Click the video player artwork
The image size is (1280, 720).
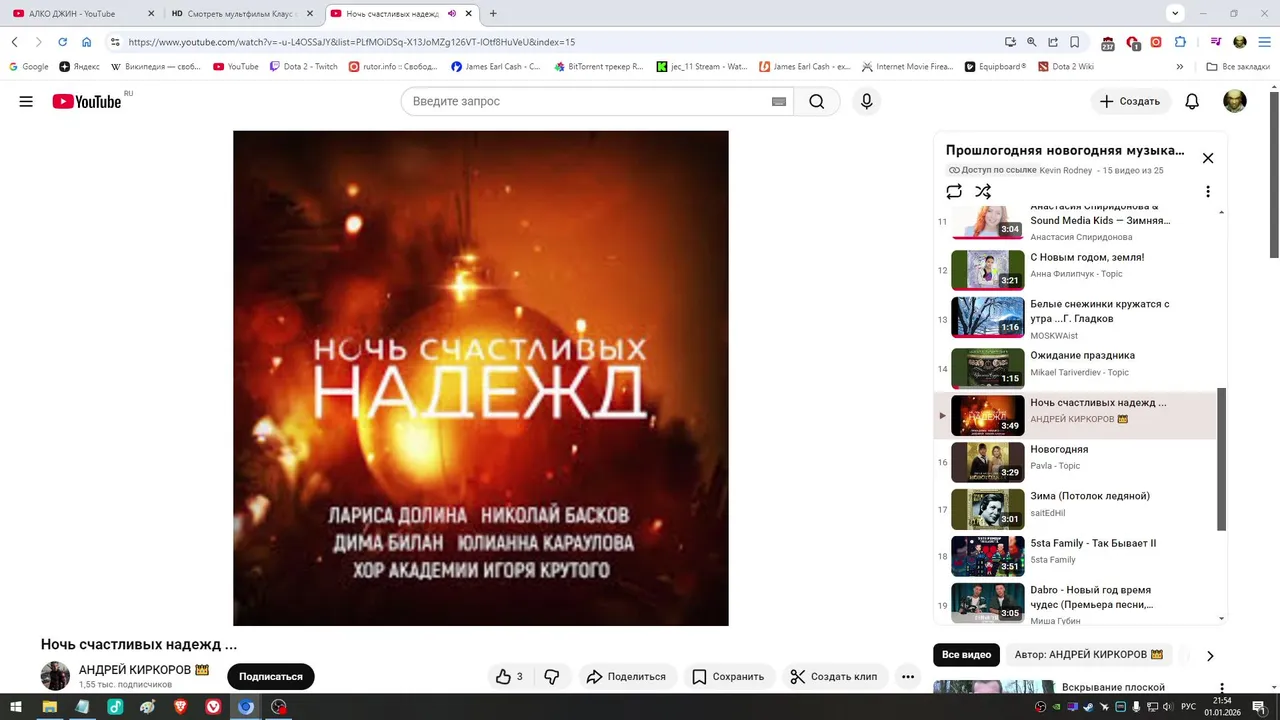480,378
